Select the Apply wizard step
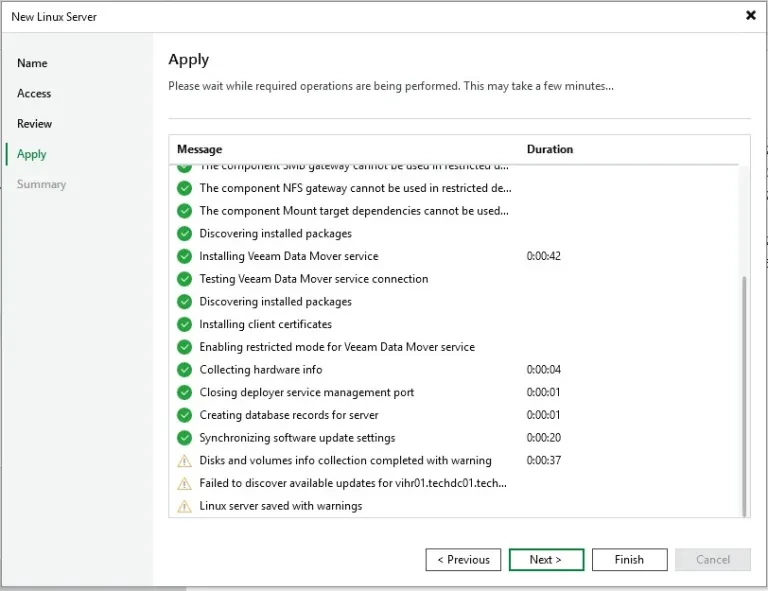The width and height of the screenshot is (768, 591). point(32,154)
